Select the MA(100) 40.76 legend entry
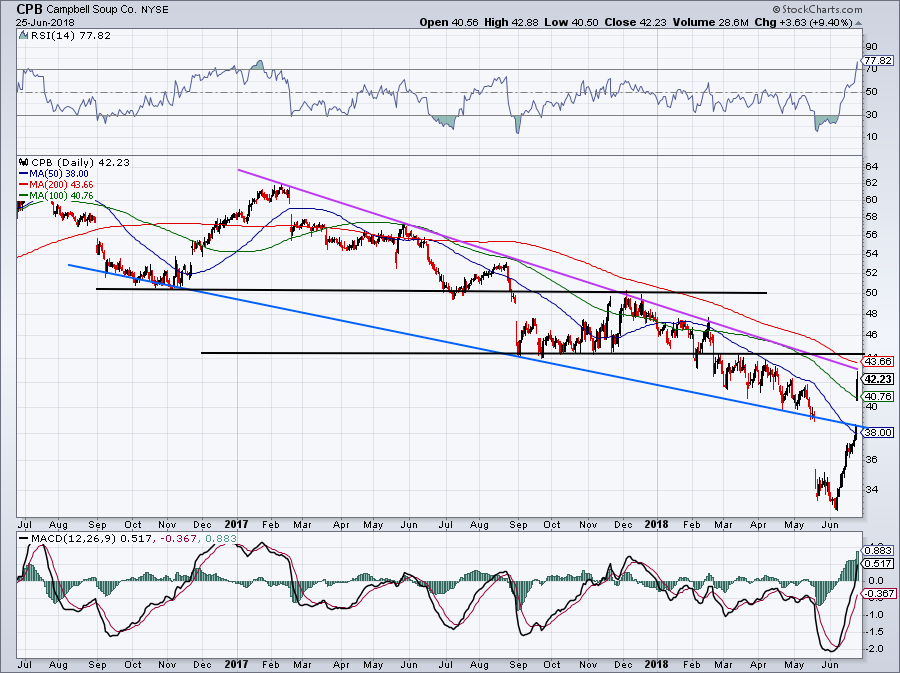Image resolution: width=900 pixels, height=673 pixels. point(56,196)
